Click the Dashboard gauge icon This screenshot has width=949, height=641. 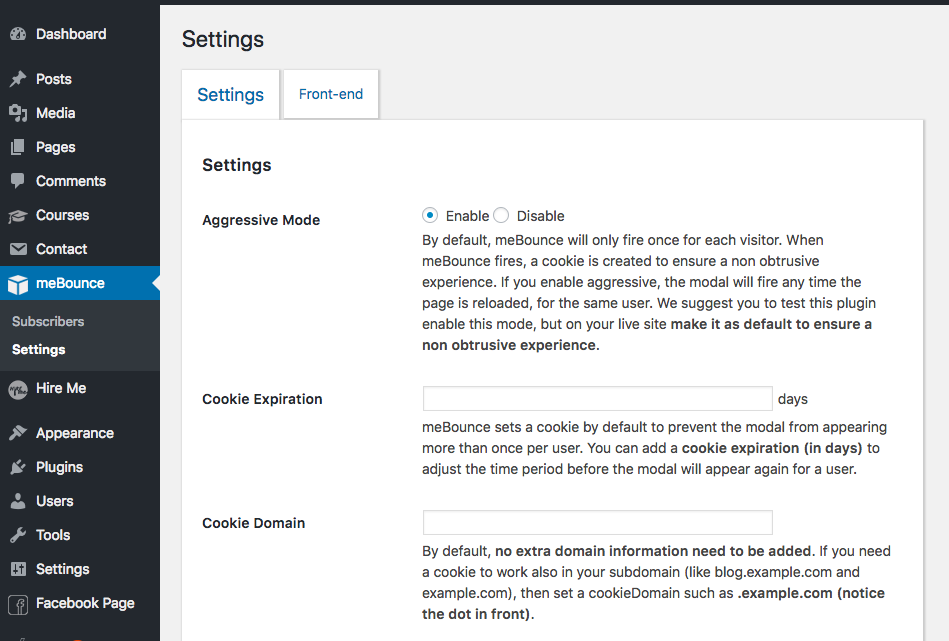pyautogui.click(x=18, y=34)
